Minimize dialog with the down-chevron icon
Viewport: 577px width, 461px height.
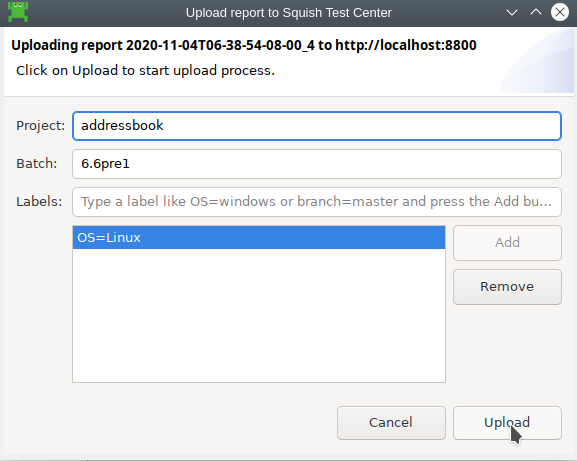coord(512,13)
